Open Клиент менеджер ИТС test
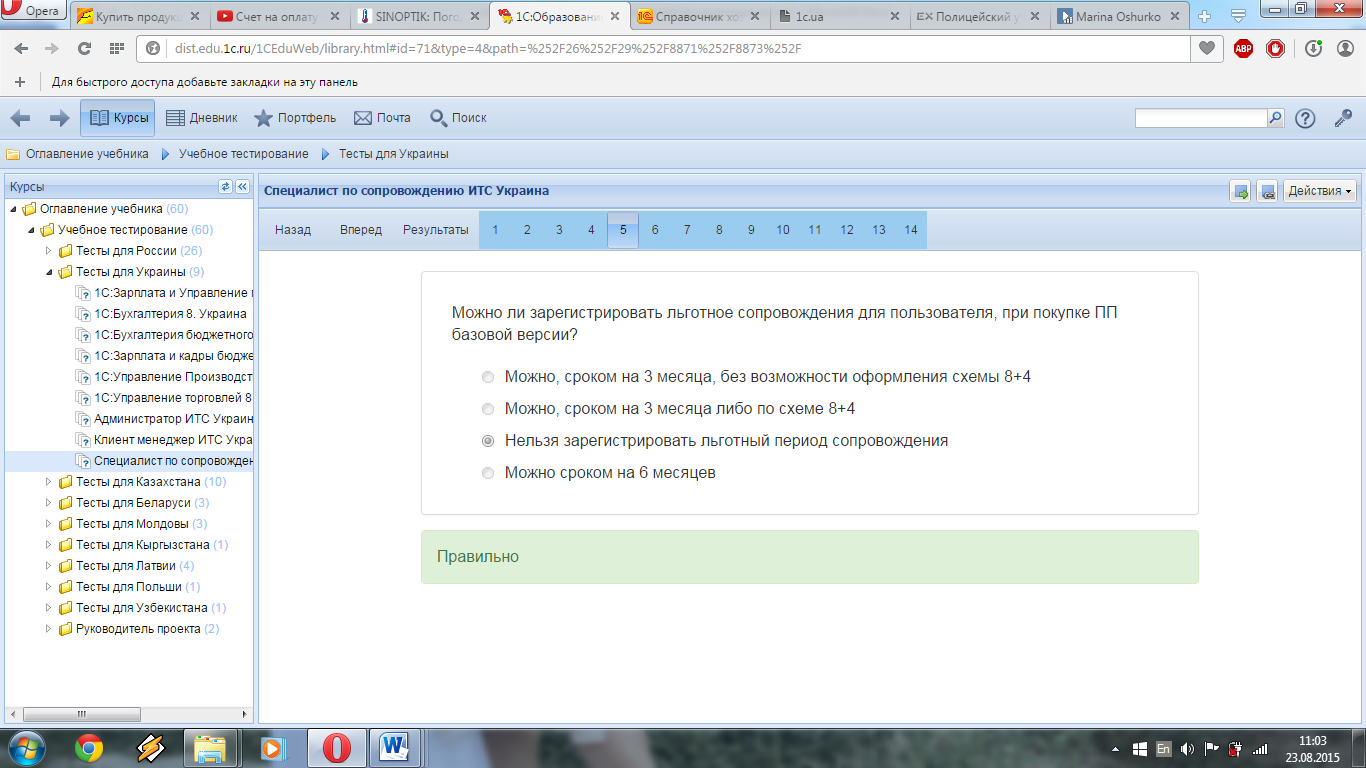 pyautogui.click(x=173, y=440)
